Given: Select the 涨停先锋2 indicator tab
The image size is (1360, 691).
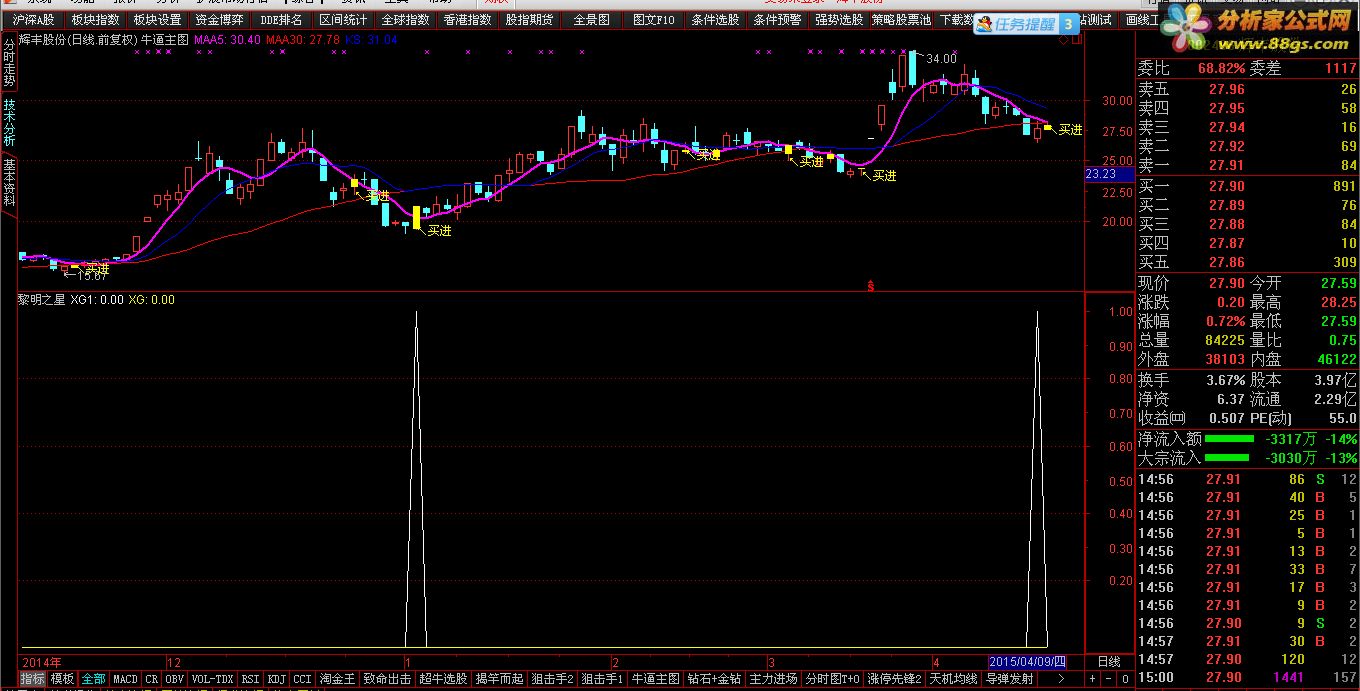Looking at the screenshot, I should (x=894, y=679).
